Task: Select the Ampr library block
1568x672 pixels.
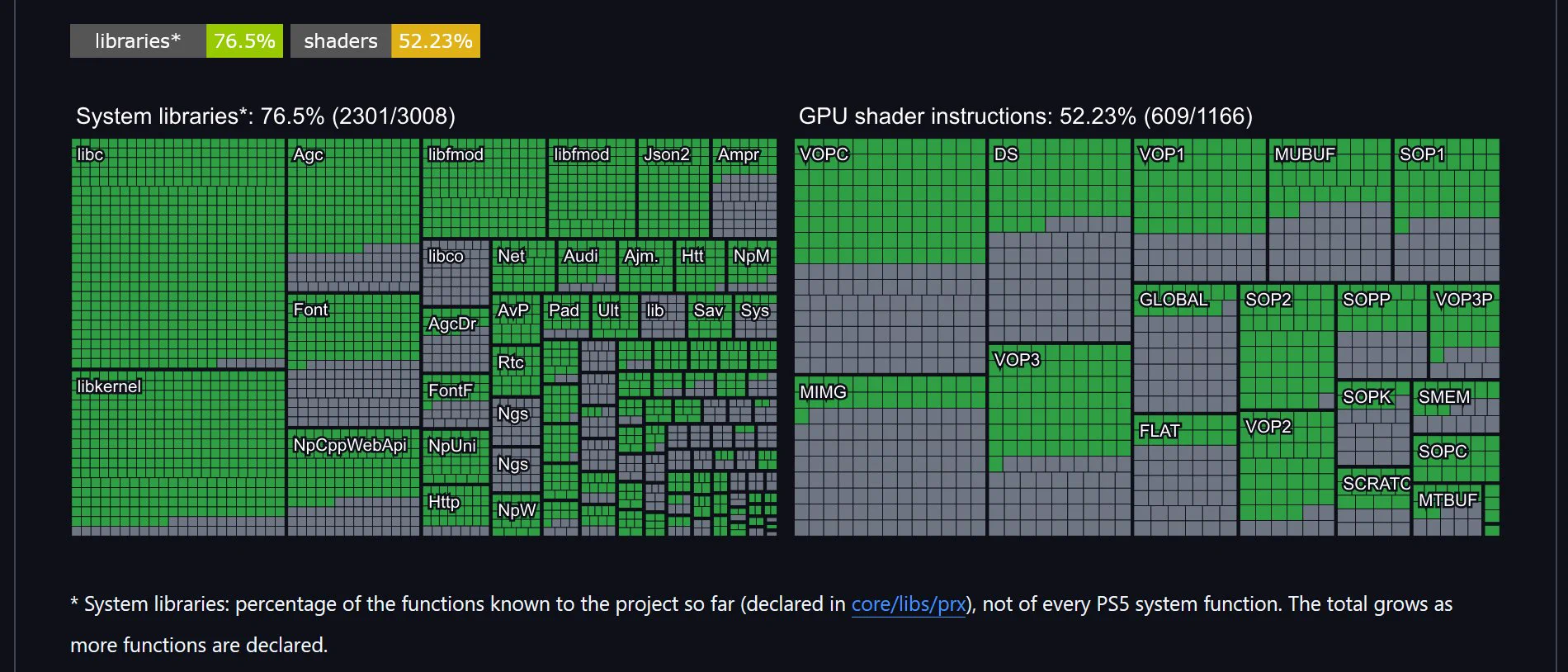Action: point(744,188)
